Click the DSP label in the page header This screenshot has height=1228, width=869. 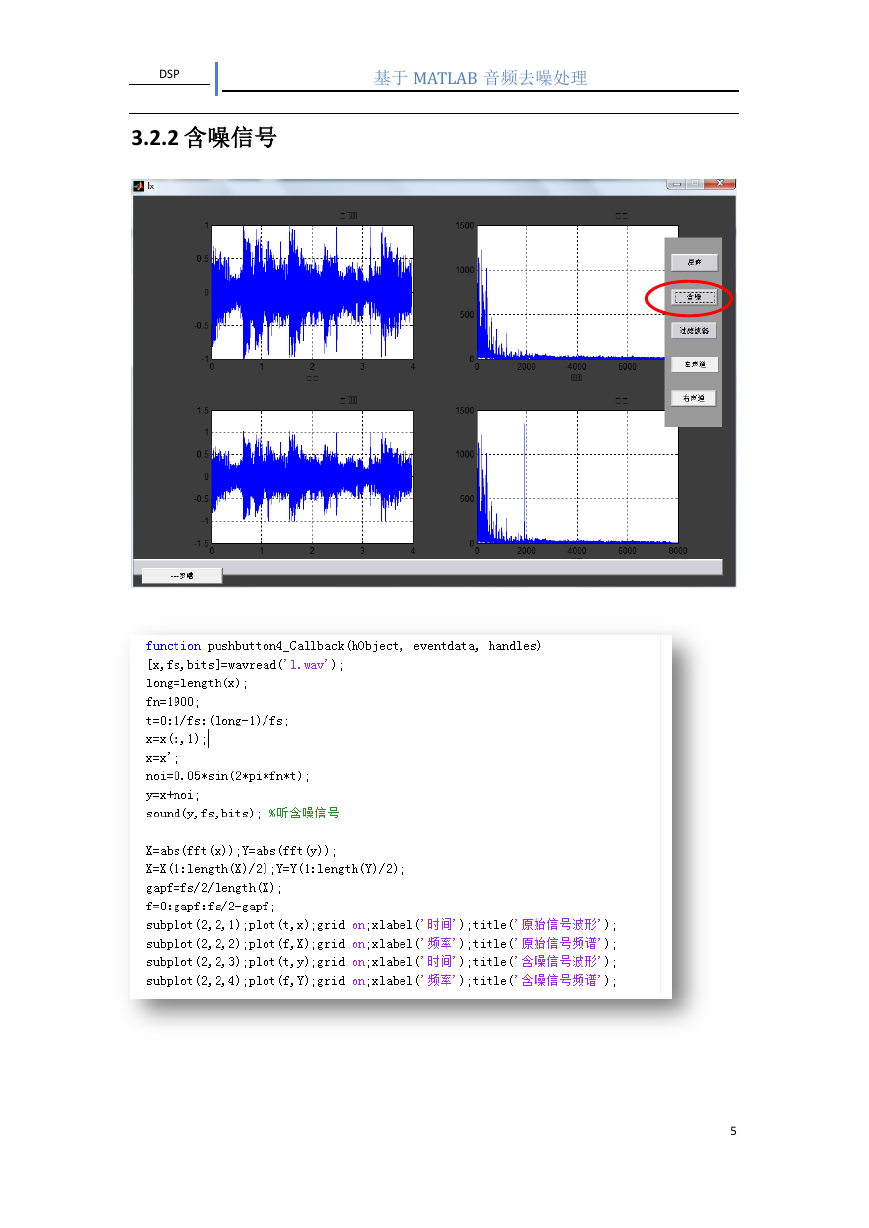[x=169, y=74]
